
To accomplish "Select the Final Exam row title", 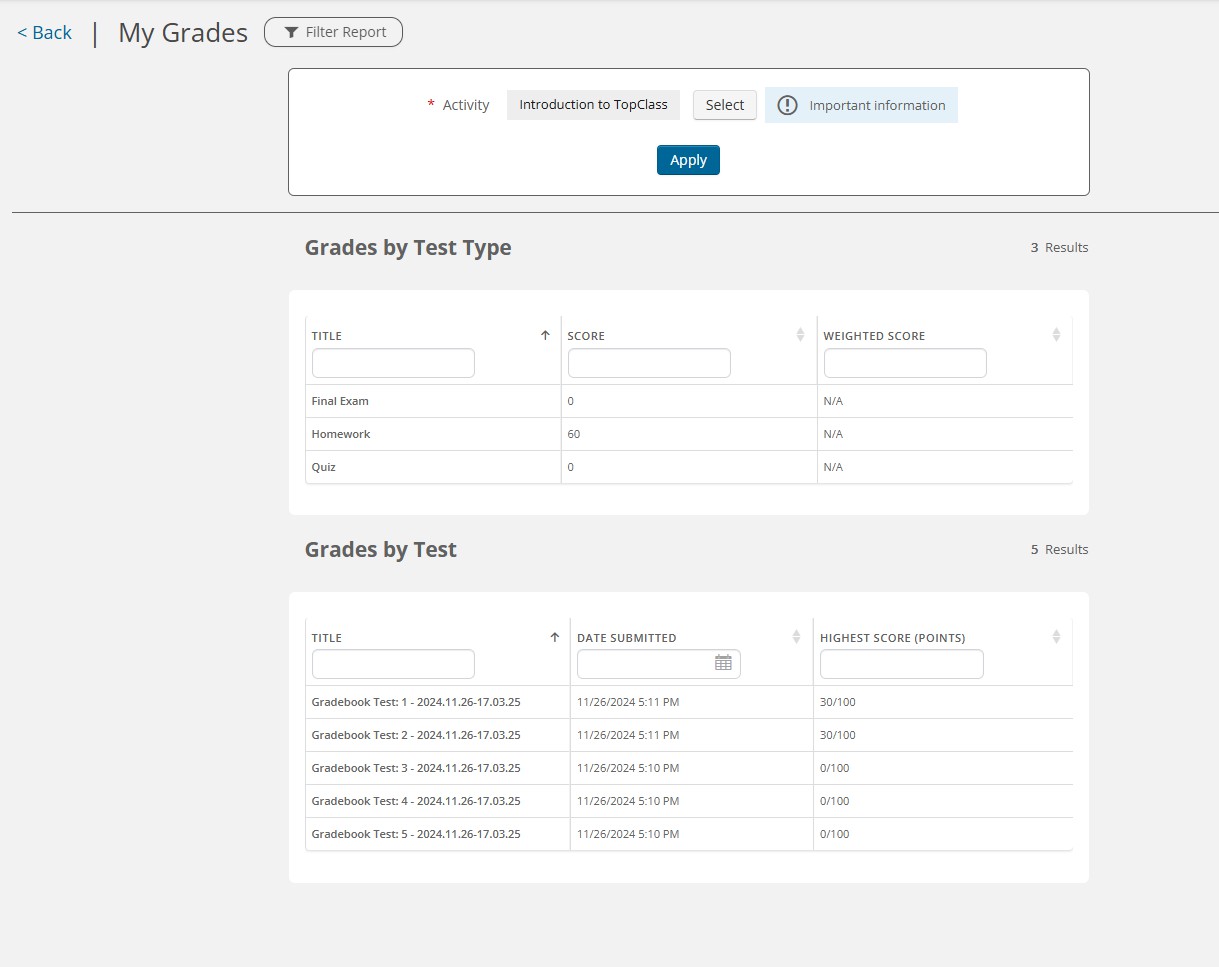I will pyautogui.click(x=340, y=401).
